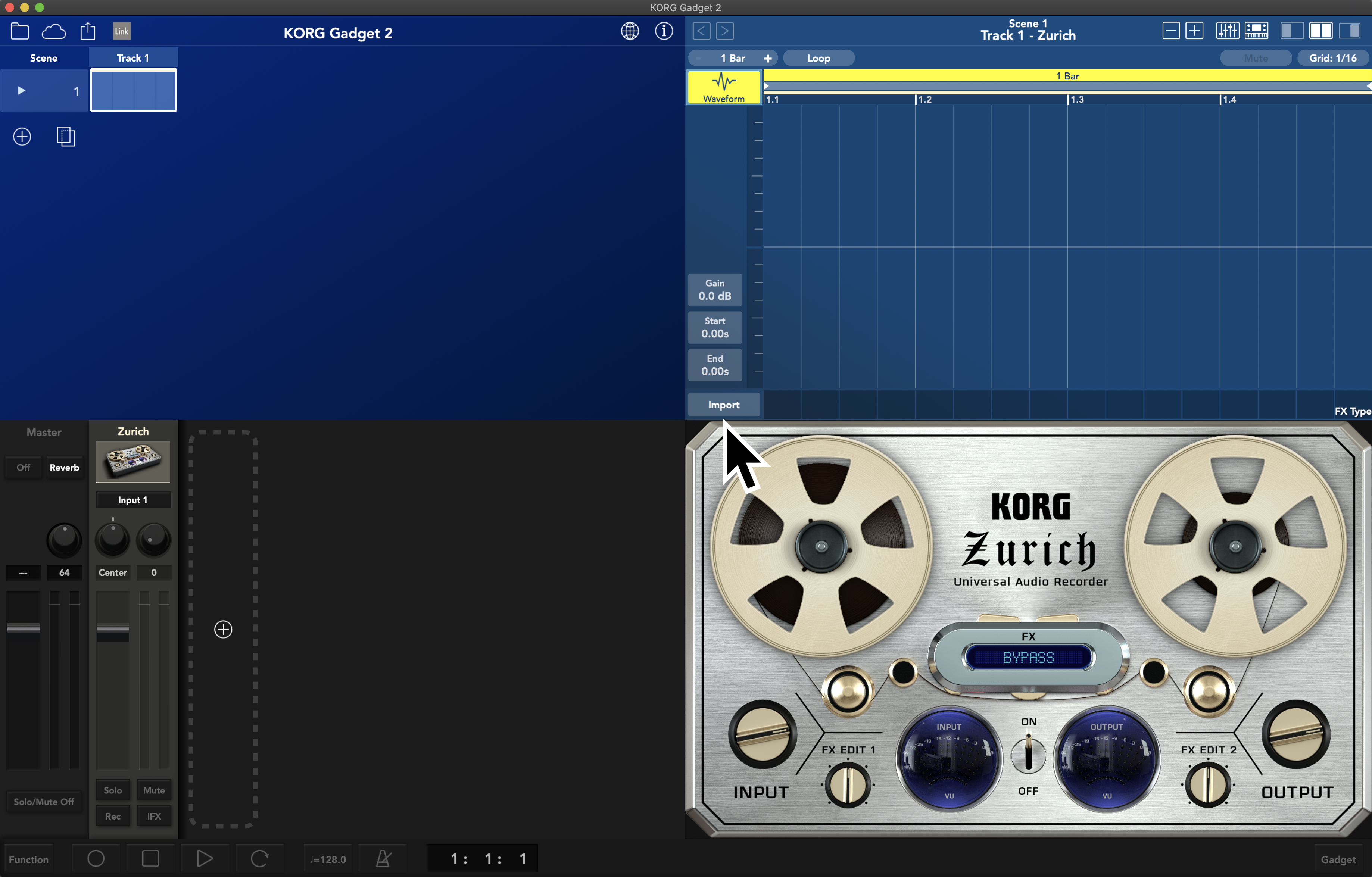Toggle the metronome icon

click(x=383, y=858)
